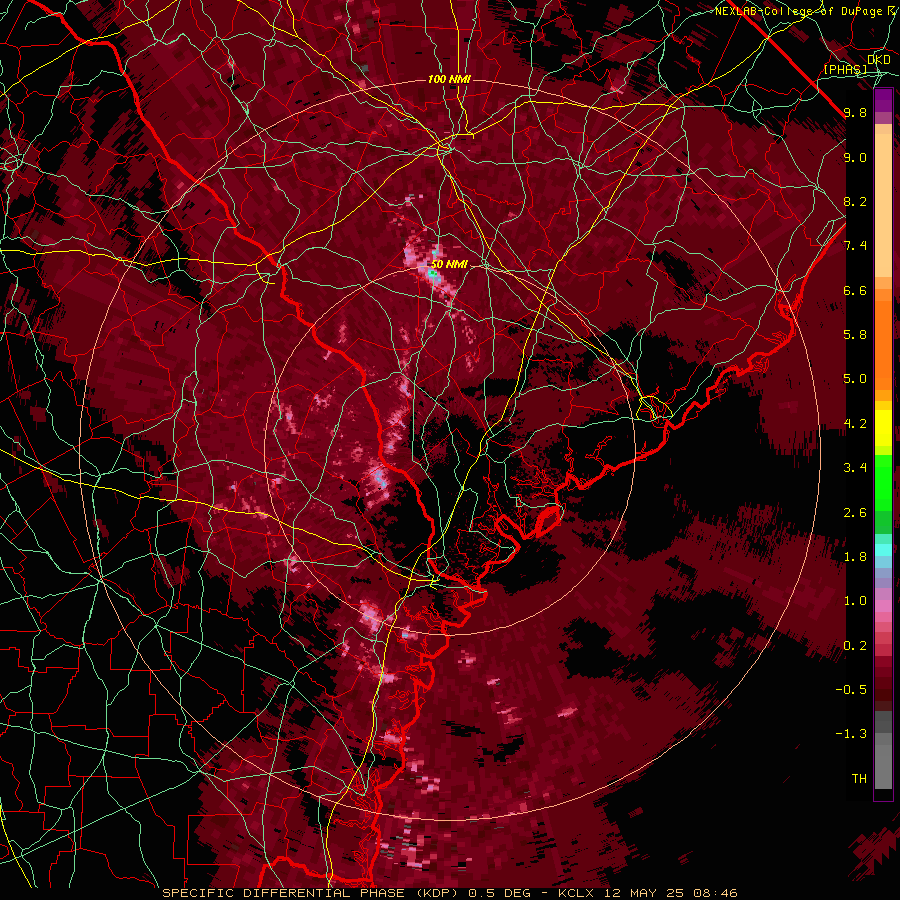The height and width of the screenshot is (900, 900).
Task: Click the 12 MAY 25 date text
Action: point(646,893)
